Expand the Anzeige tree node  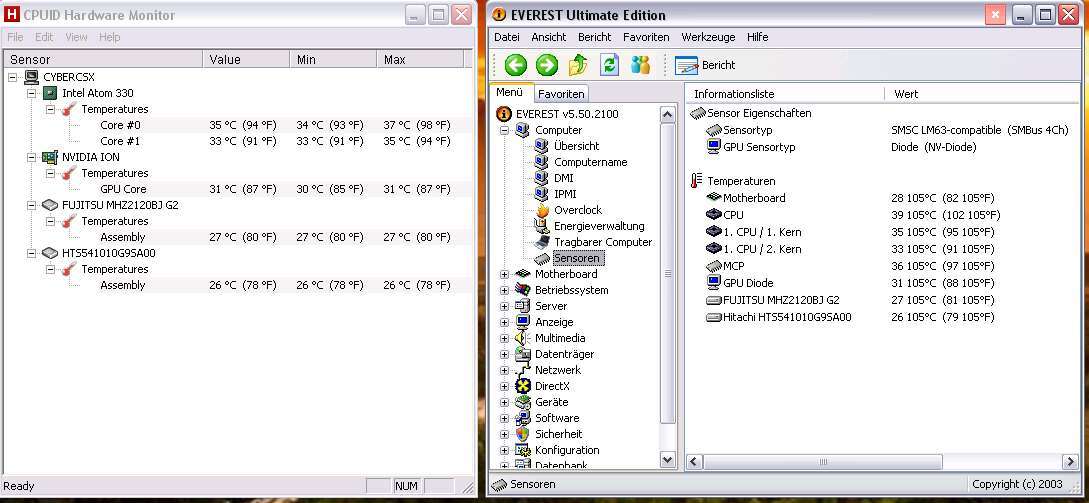[x=504, y=322]
